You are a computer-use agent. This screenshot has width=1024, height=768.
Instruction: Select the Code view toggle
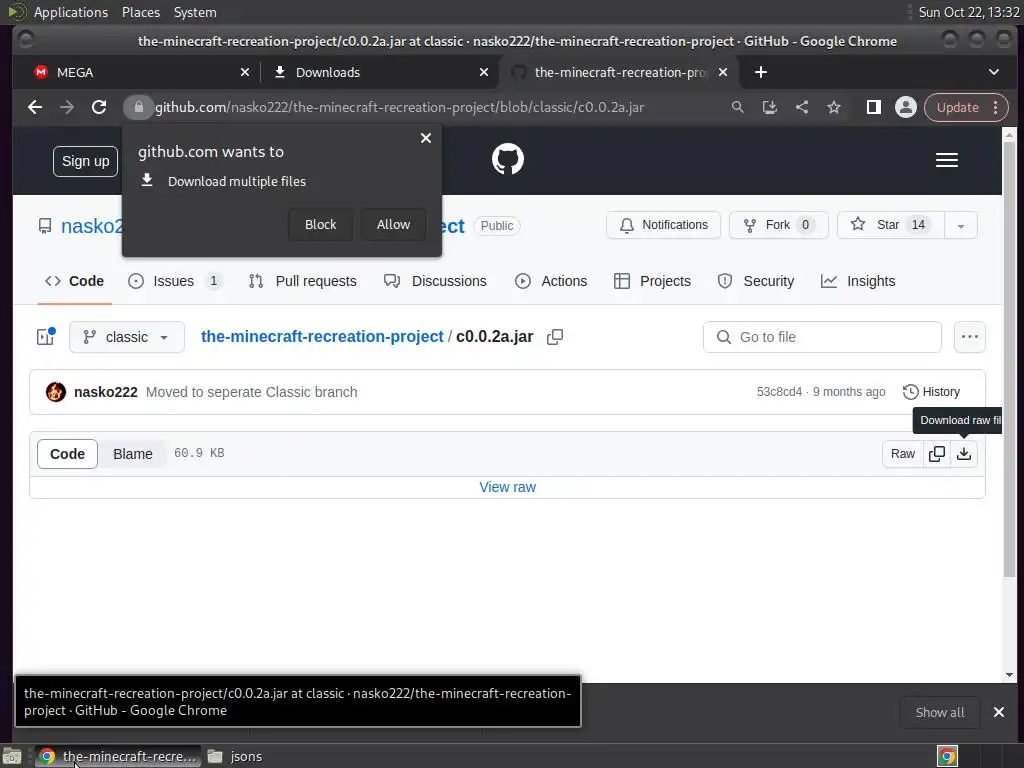(x=67, y=454)
